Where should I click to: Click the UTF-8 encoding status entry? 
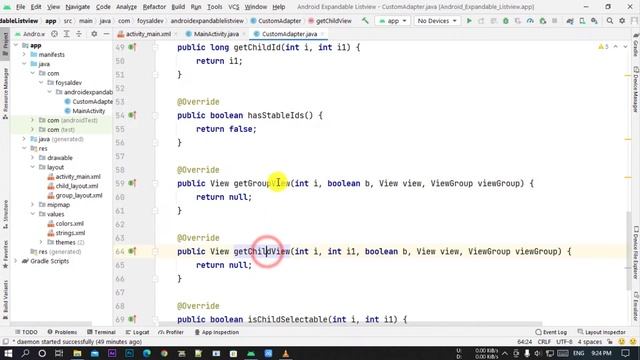click(x=564, y=342)
